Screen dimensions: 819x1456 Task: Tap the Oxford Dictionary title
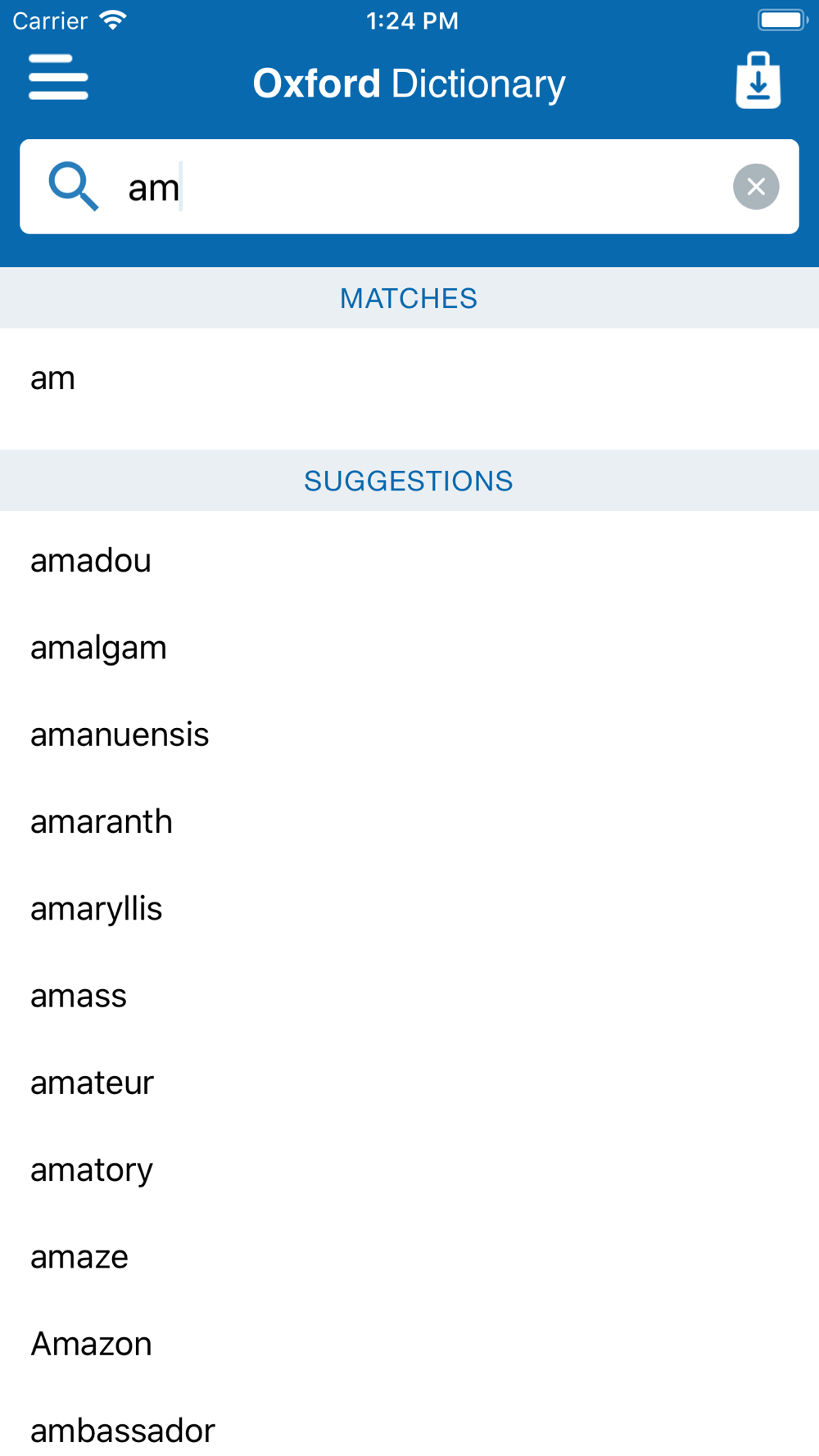tap(409, 84)
